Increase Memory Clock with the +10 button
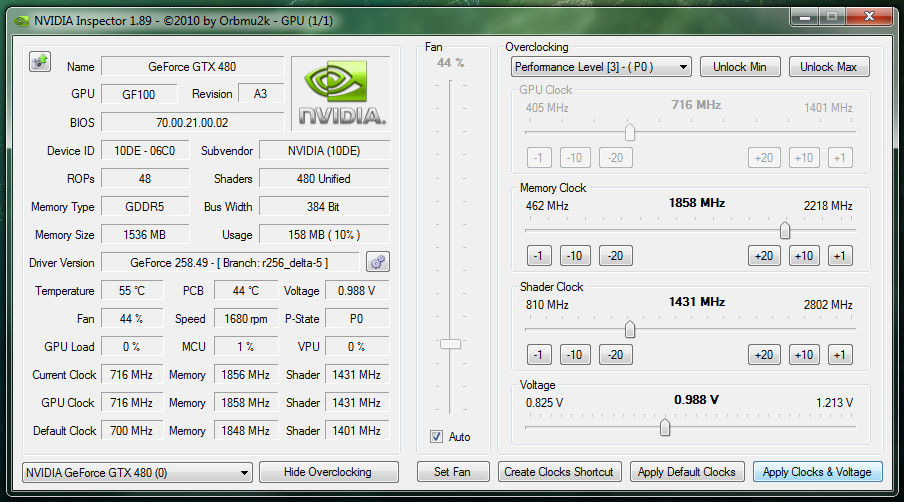 pos(804,256)
